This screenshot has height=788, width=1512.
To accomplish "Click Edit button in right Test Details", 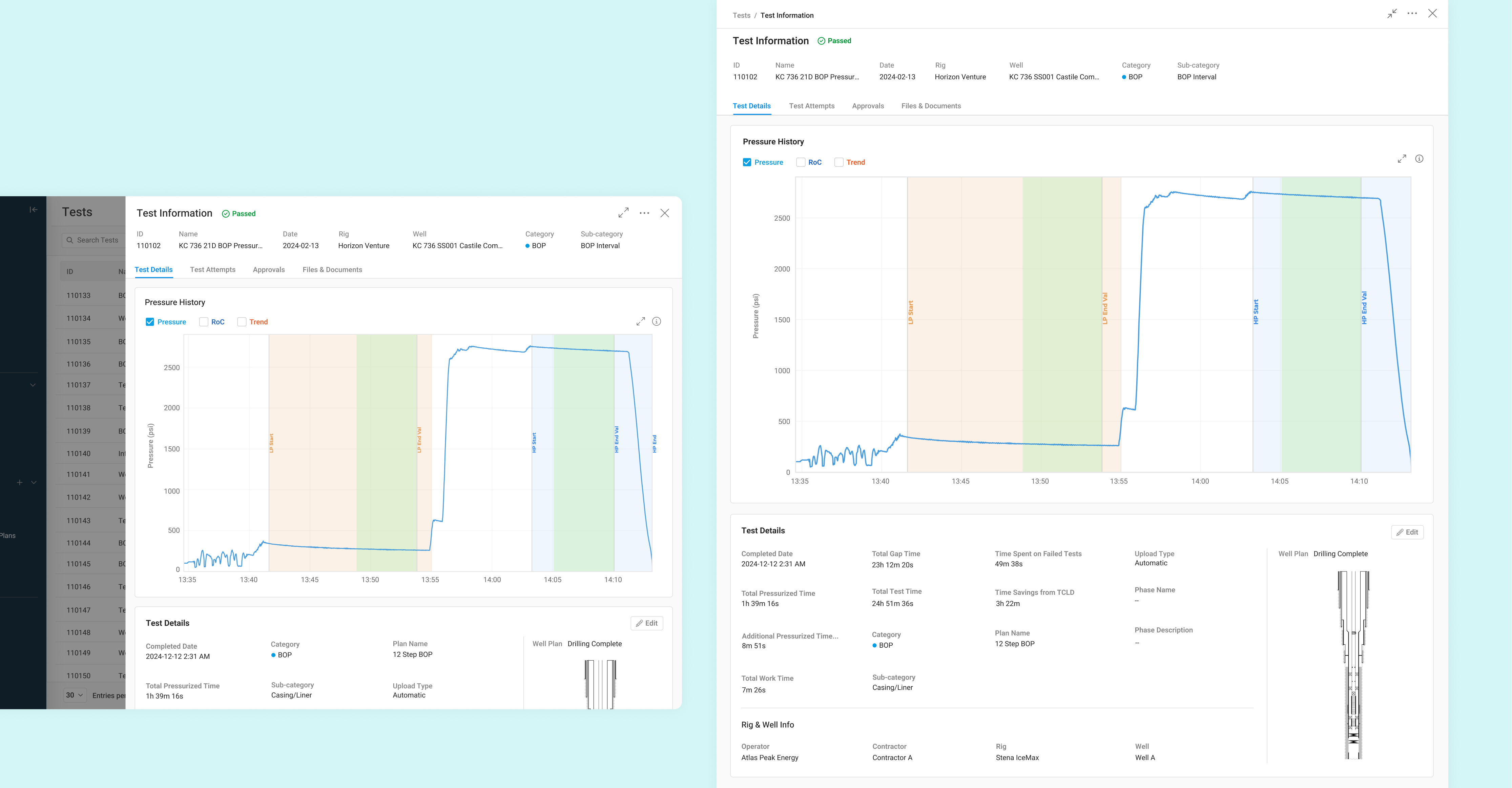I will pyautogui.click(x=1407, y=532).
